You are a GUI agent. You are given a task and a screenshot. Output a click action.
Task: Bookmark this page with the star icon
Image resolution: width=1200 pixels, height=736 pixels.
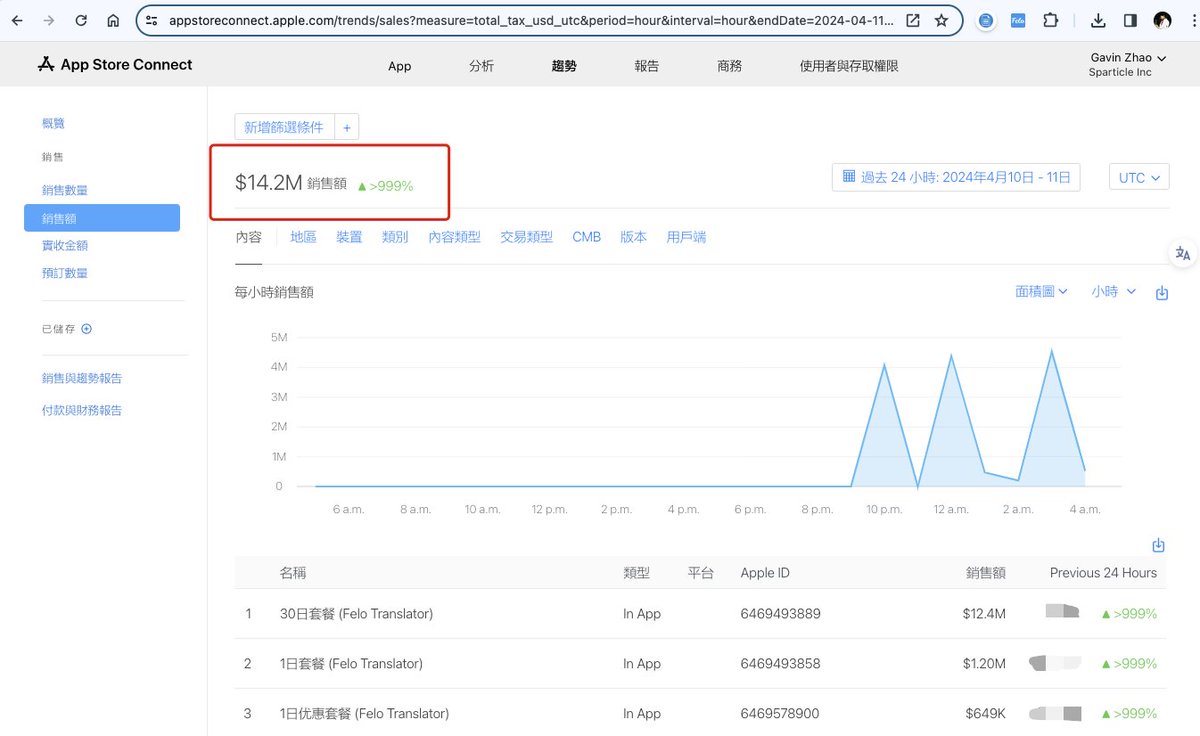[941, 20]
